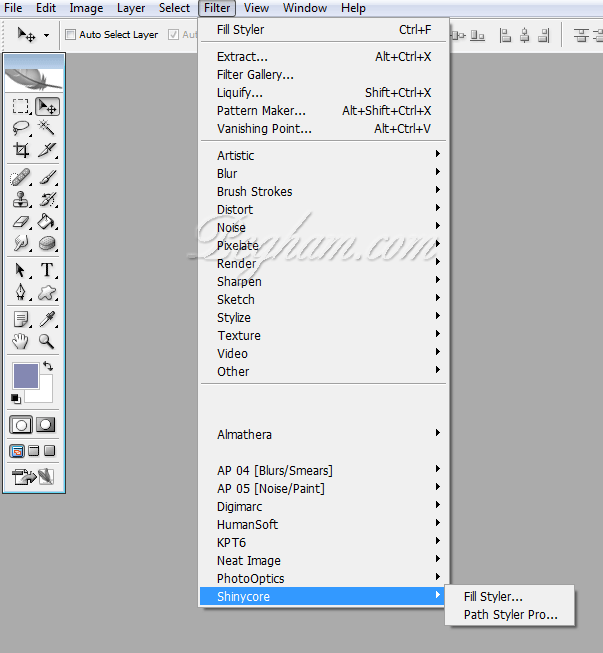Select the Eraser tool

point(21,222)
